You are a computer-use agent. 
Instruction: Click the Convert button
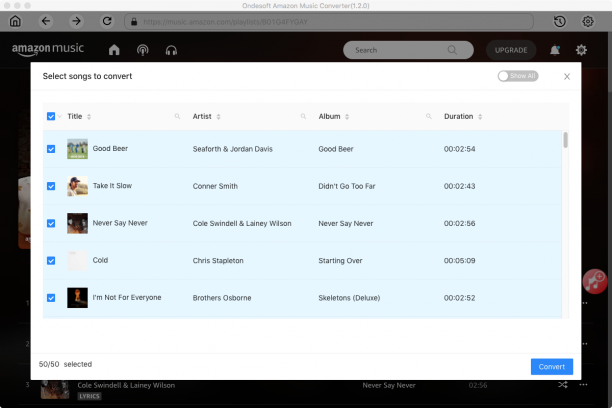(552, 367)
